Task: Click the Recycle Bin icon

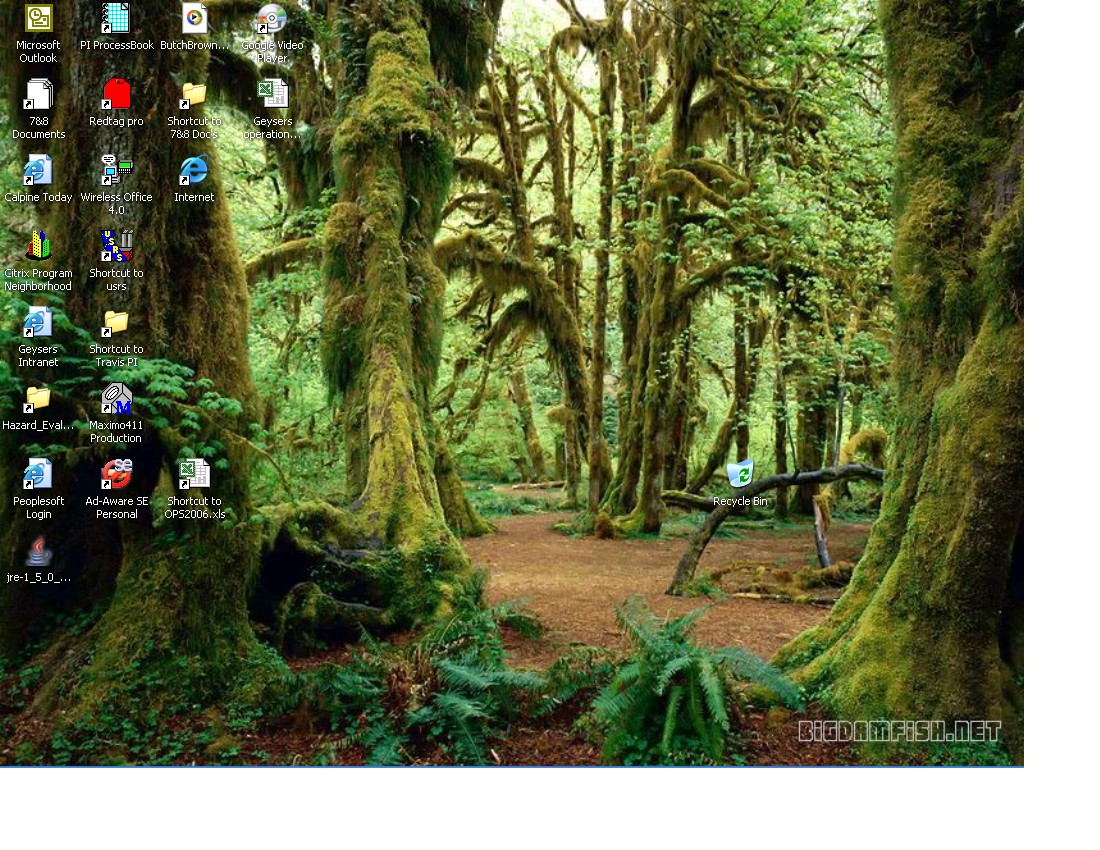Action: [740, 475]
